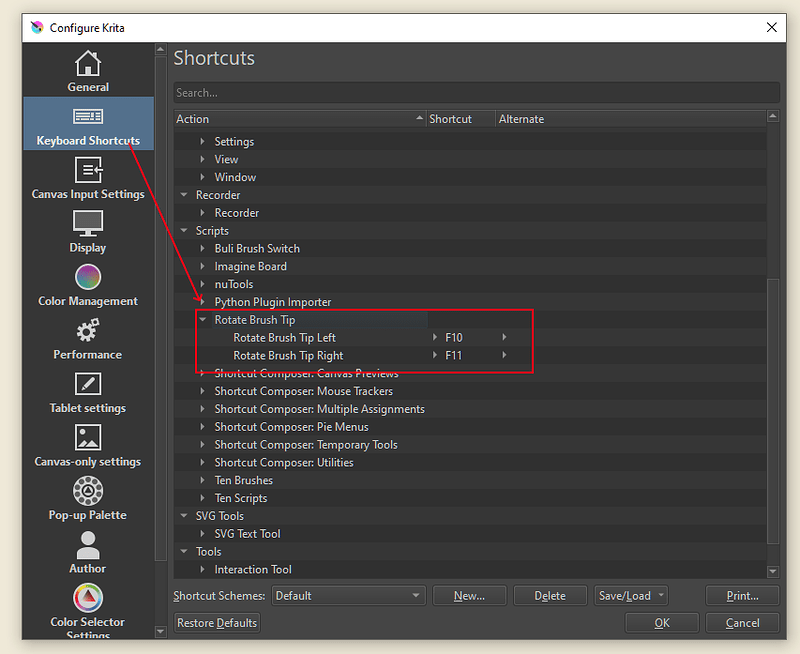Image resolution: width=800 pixels, height=654 pixels.
Task: Click the Shortcut column header
Action: pos(461,119)
